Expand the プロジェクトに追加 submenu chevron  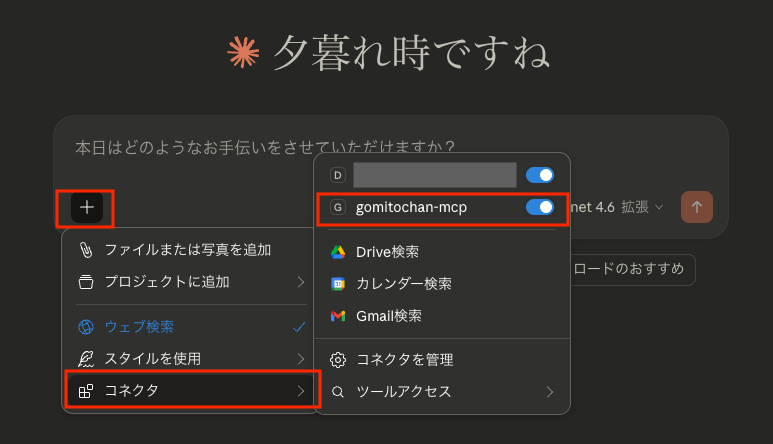pos(301,282)
